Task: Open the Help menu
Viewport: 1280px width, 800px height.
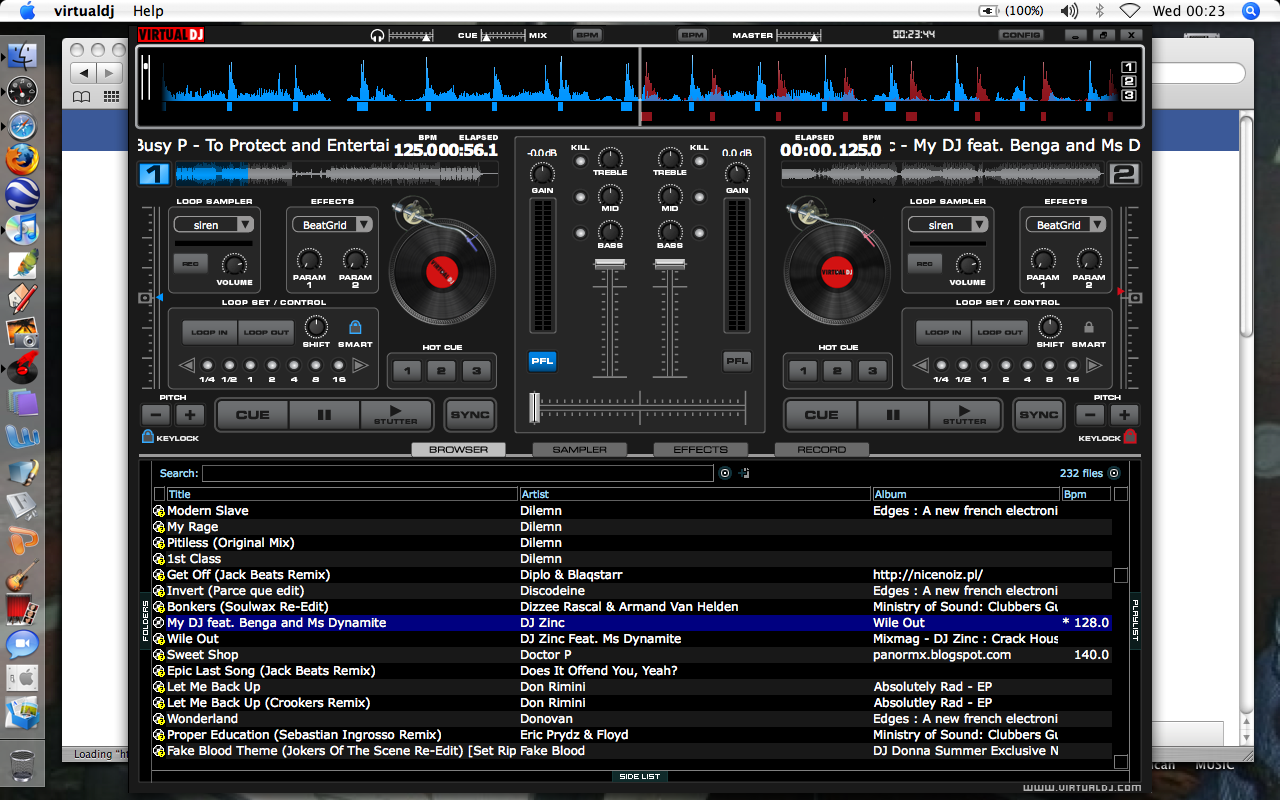Action: [148, 11]
